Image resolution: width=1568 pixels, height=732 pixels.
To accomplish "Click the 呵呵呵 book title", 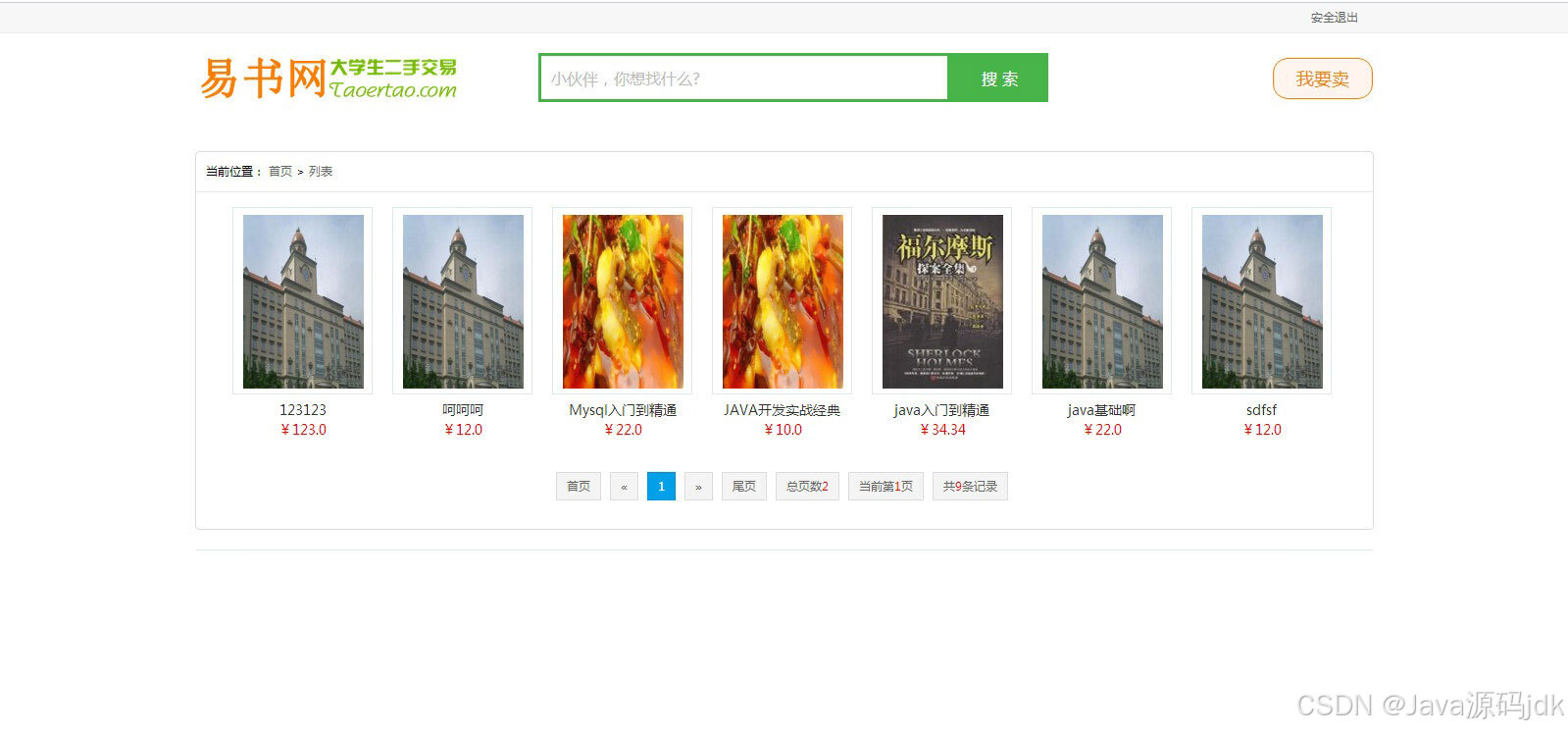I will (463, 410).
